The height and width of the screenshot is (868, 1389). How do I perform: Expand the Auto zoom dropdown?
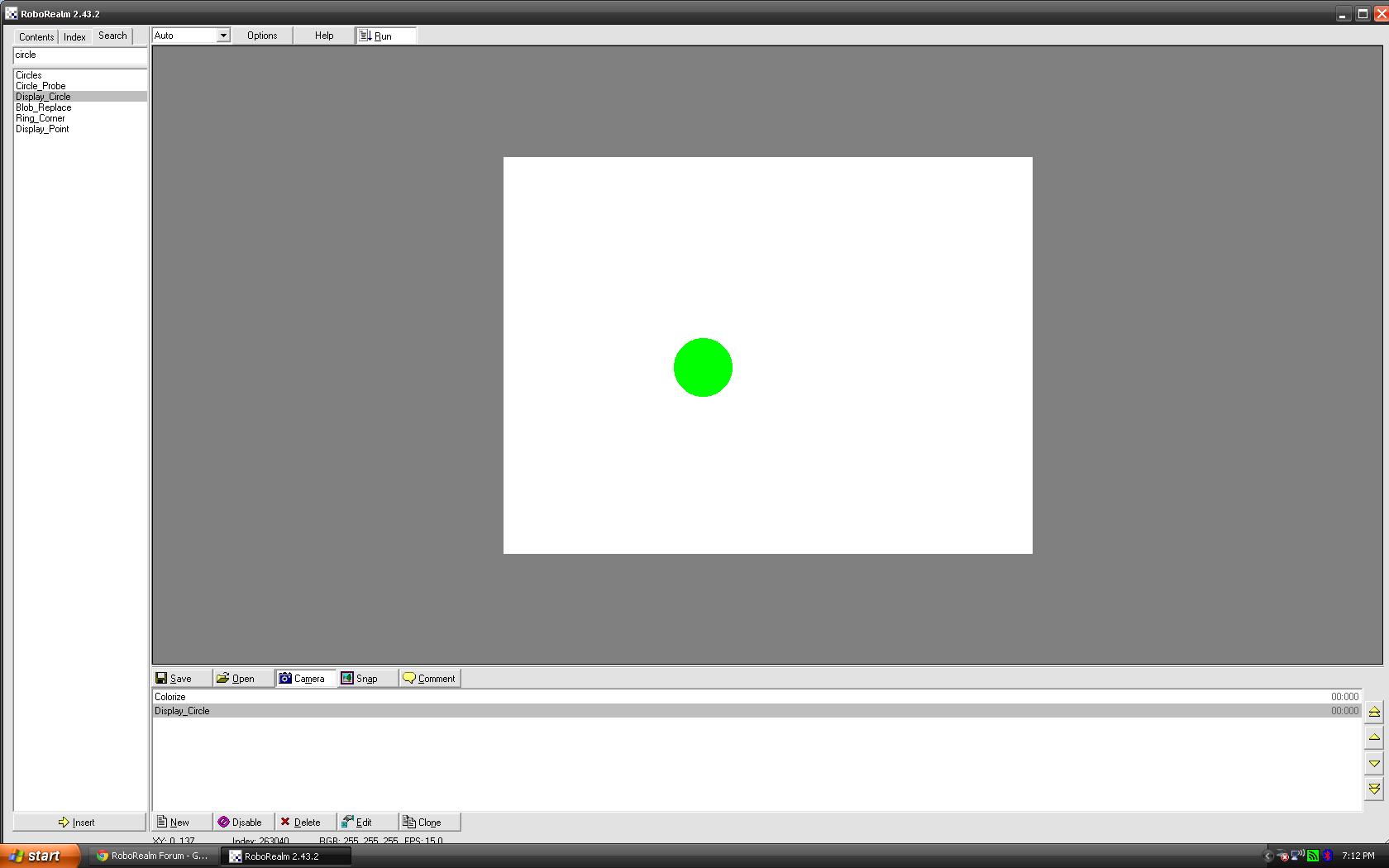pos(222,36)
